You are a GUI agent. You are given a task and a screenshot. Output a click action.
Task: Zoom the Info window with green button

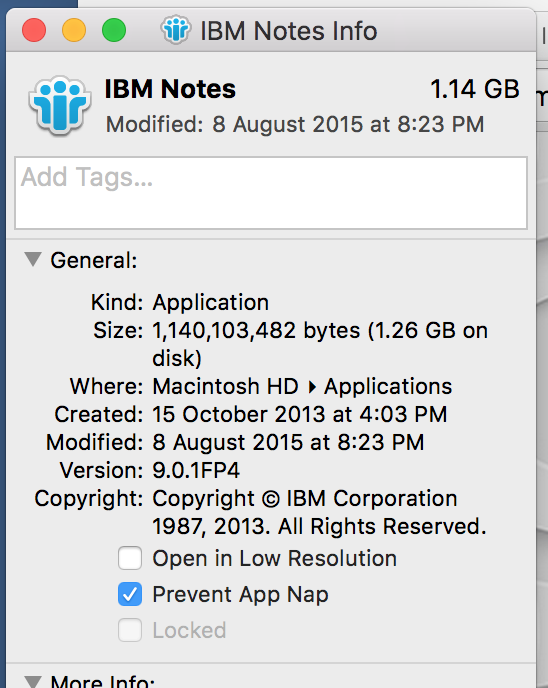click(114, 30)
